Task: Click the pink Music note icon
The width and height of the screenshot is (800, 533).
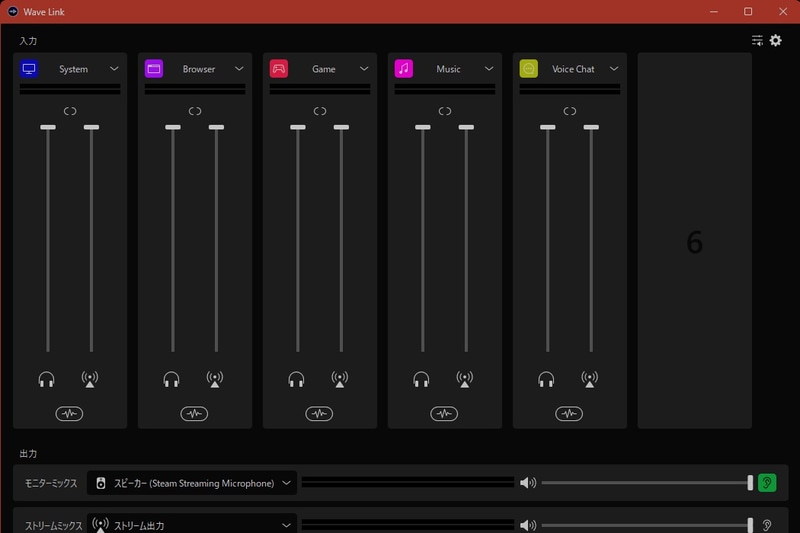Action: pyautogui.click(x=404, y=68)
